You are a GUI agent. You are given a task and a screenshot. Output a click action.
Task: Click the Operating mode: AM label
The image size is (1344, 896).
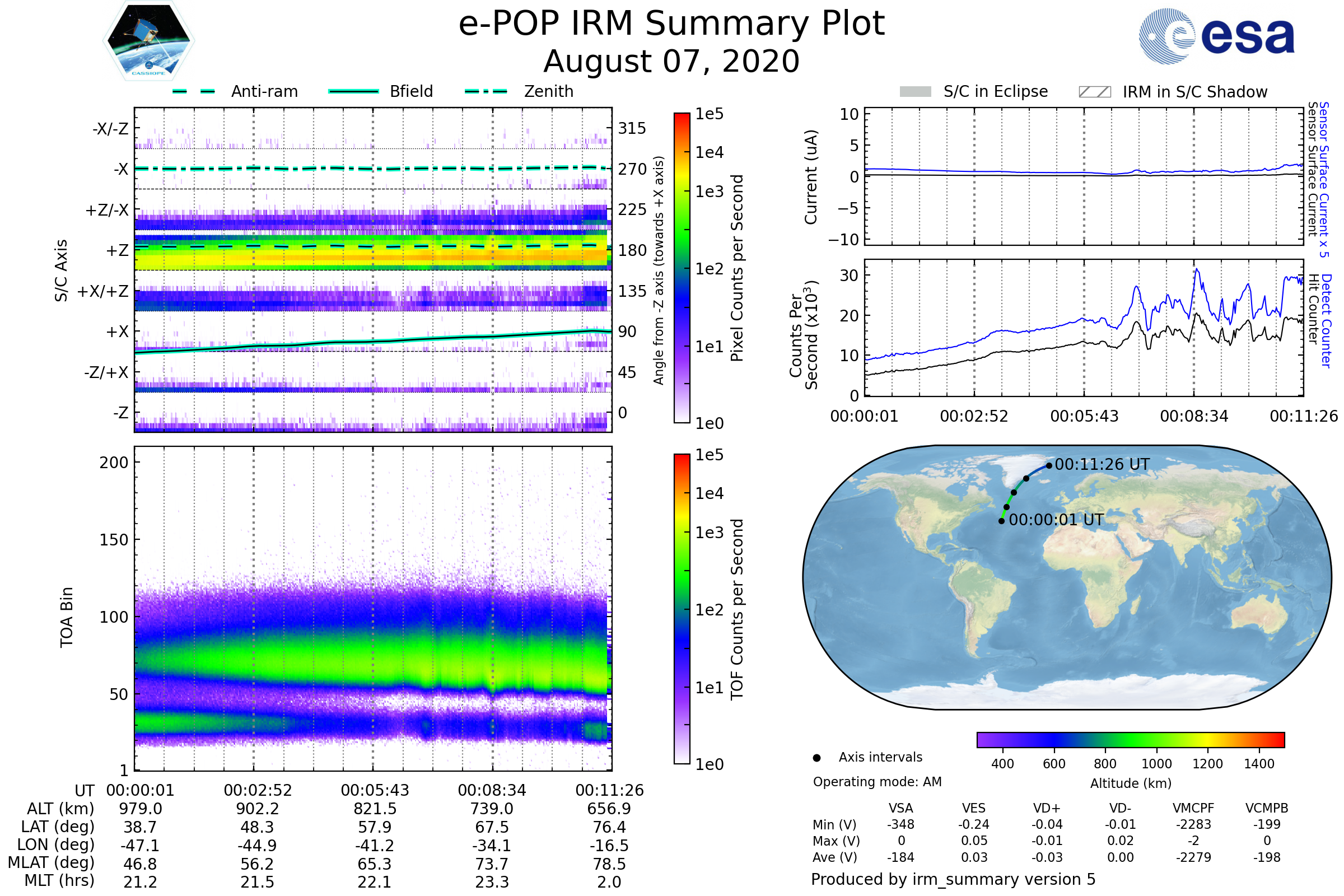pos(877,782)
